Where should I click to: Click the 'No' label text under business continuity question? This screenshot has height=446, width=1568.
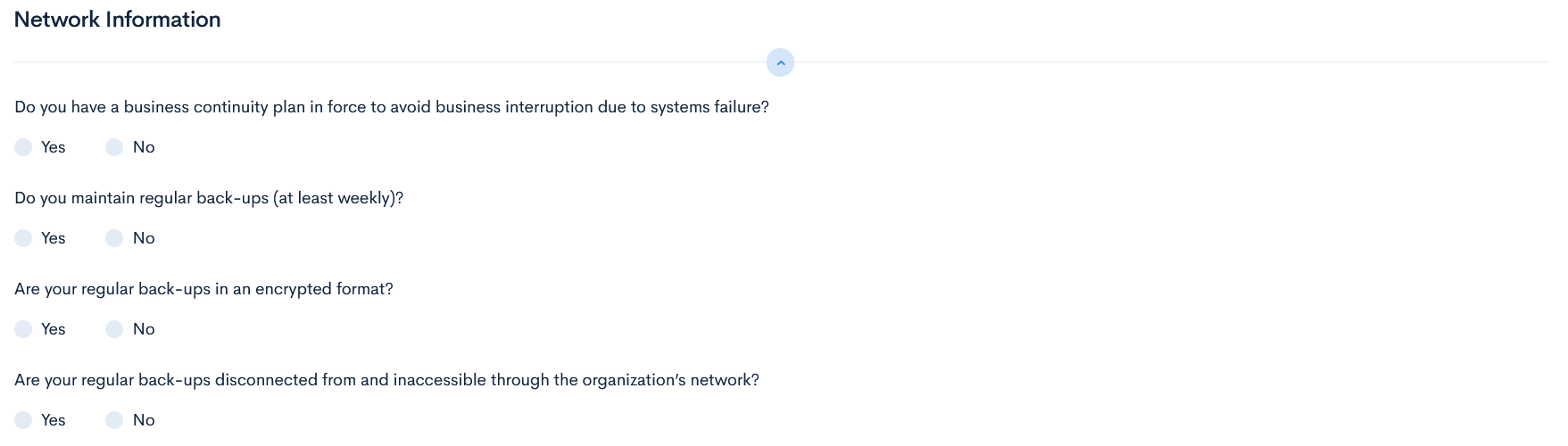click(x=144, y=147)
